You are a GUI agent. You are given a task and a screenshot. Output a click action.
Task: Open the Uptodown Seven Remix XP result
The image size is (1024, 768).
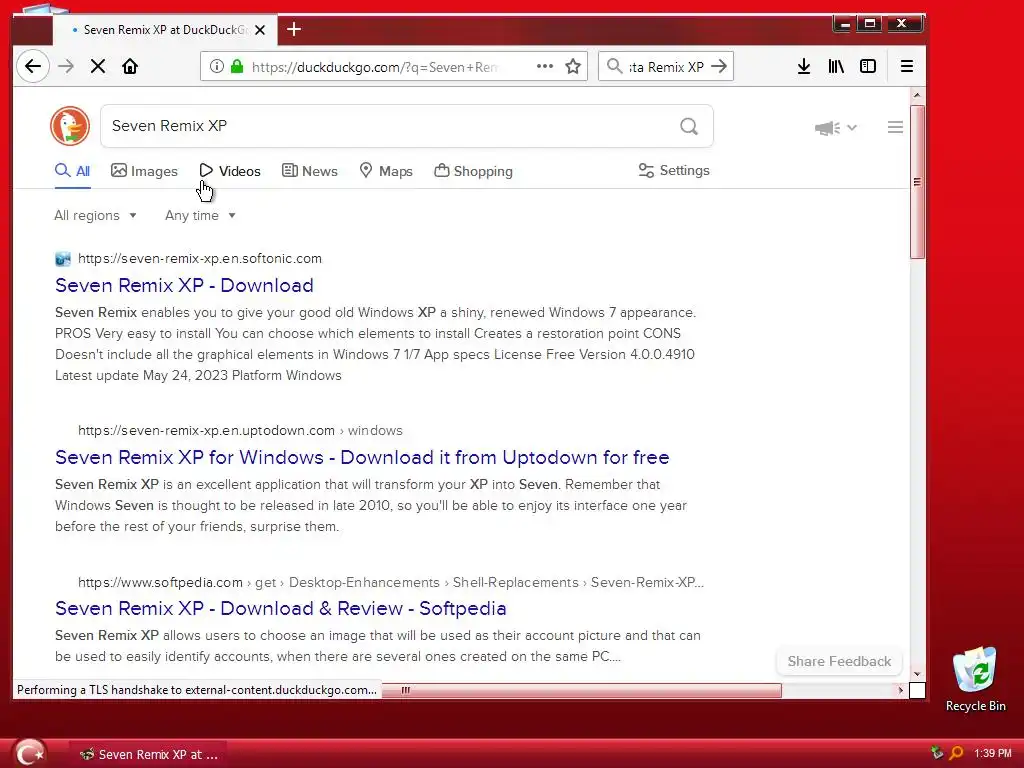[362, 457]
